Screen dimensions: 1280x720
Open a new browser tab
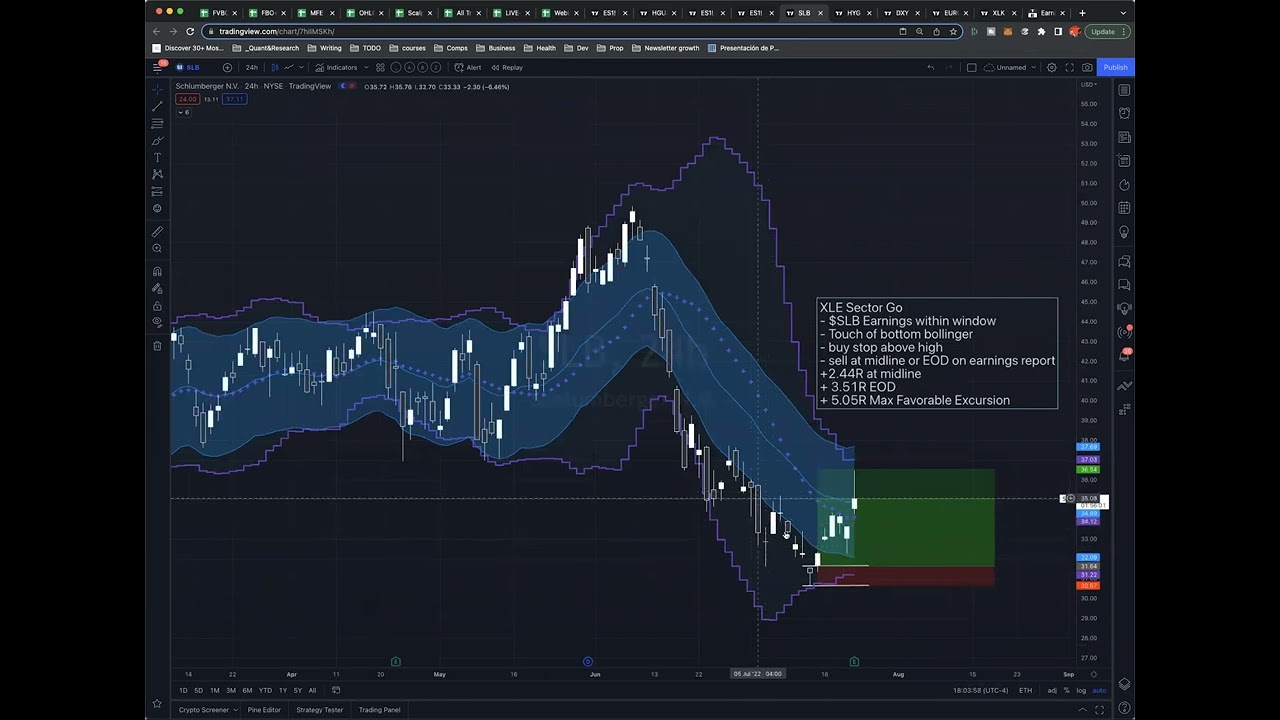(1082, 13)
